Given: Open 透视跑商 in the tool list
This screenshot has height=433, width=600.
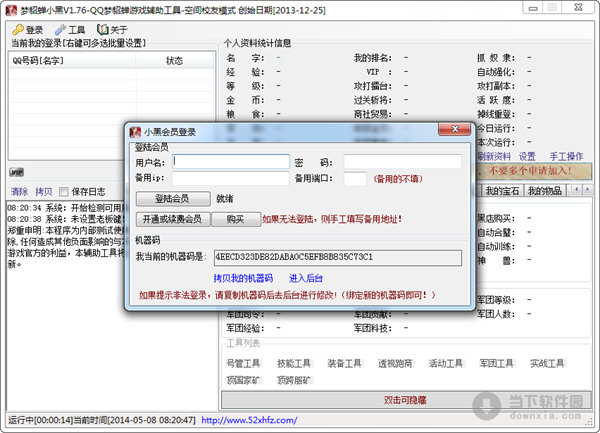Looking at the screenshot, I should [395, 363].
